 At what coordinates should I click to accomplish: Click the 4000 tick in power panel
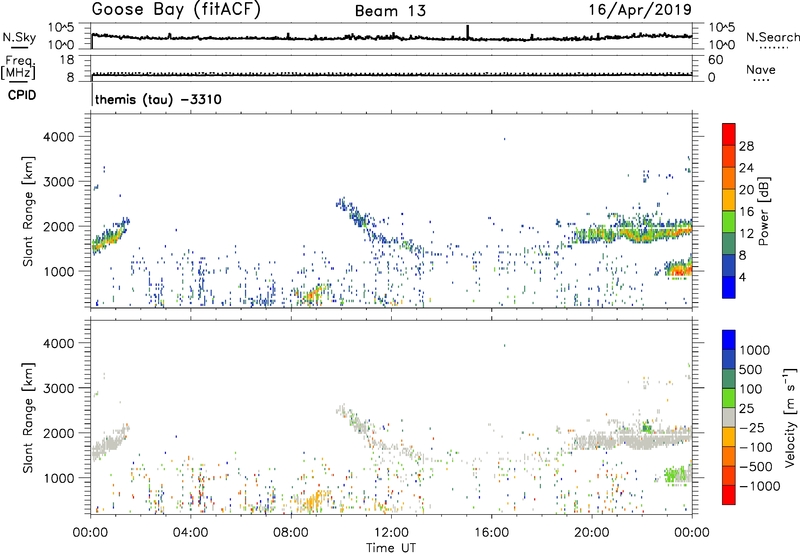(x=58, y=137)
